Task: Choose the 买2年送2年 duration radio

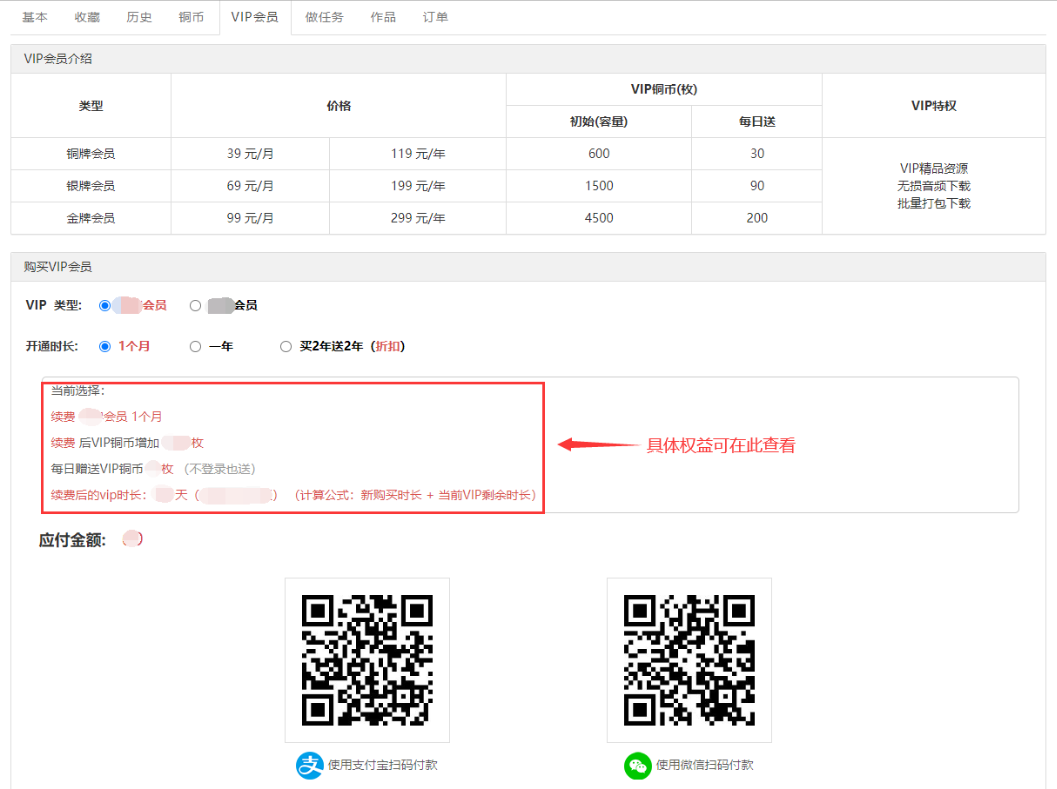Action: pyautogui.click(x=286, y=347)
